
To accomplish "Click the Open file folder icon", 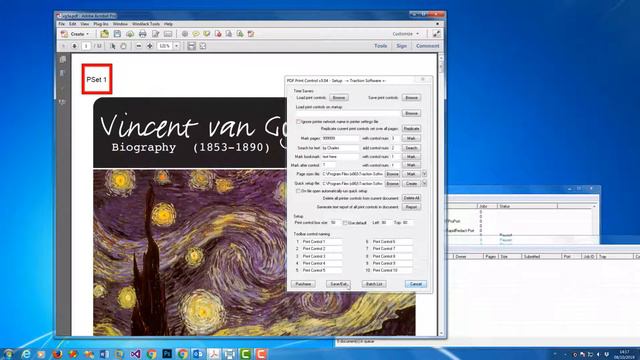I will coord(104,34).
